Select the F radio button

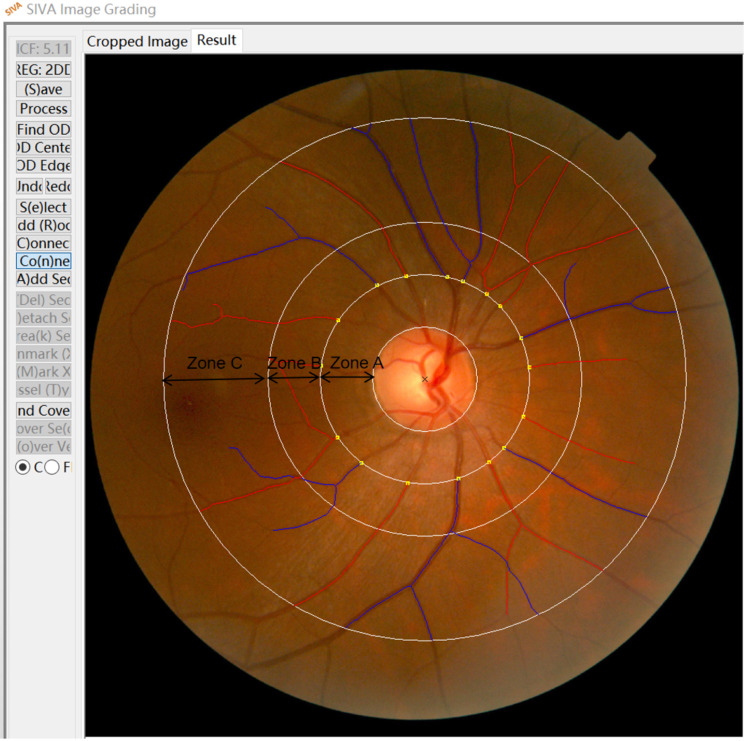(x=52, y=467)
